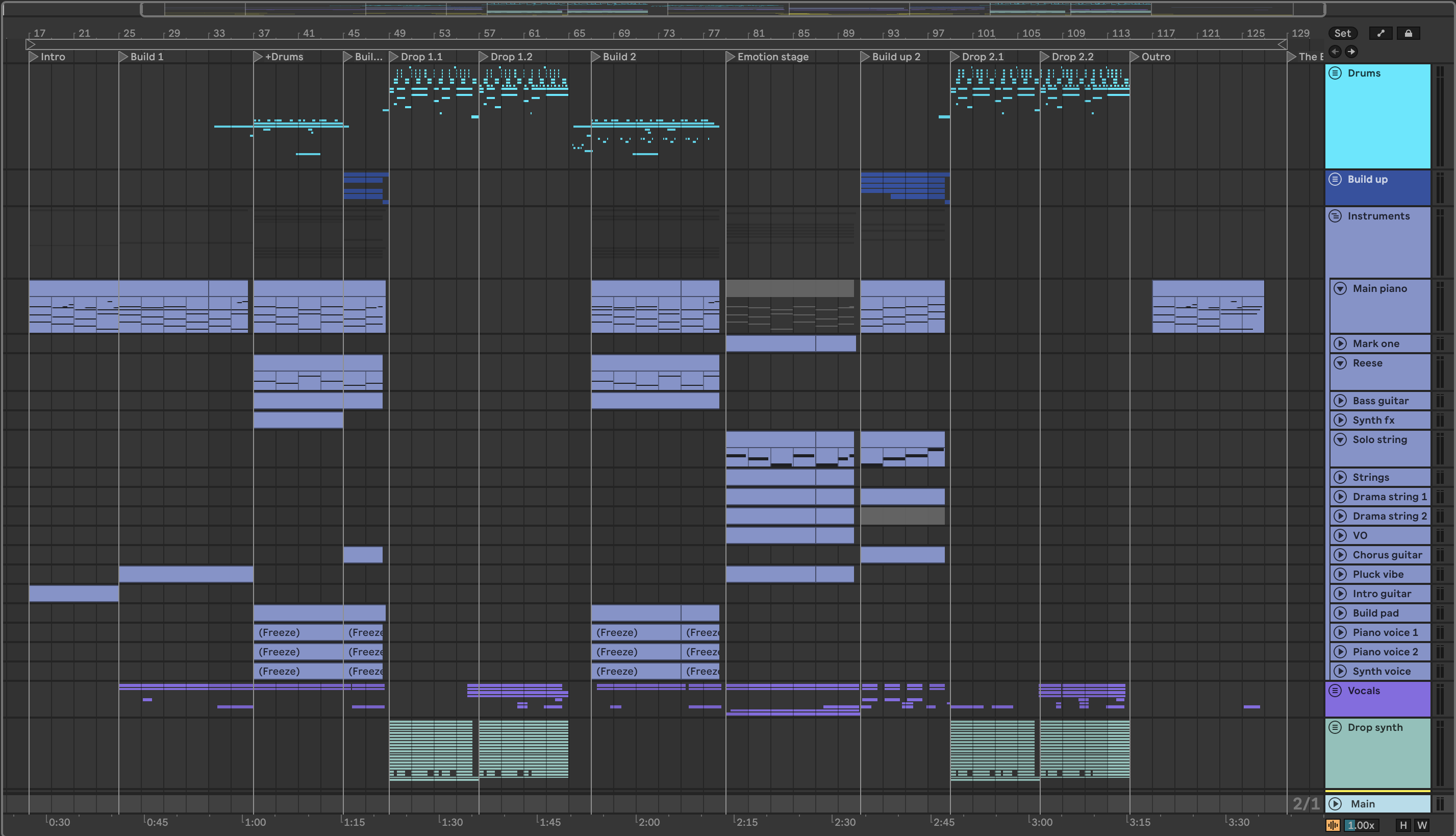Click the Lock Envelopes padlock icon
The width and height of the screenshot is (1456, 836).
(x=1408, y=33)
